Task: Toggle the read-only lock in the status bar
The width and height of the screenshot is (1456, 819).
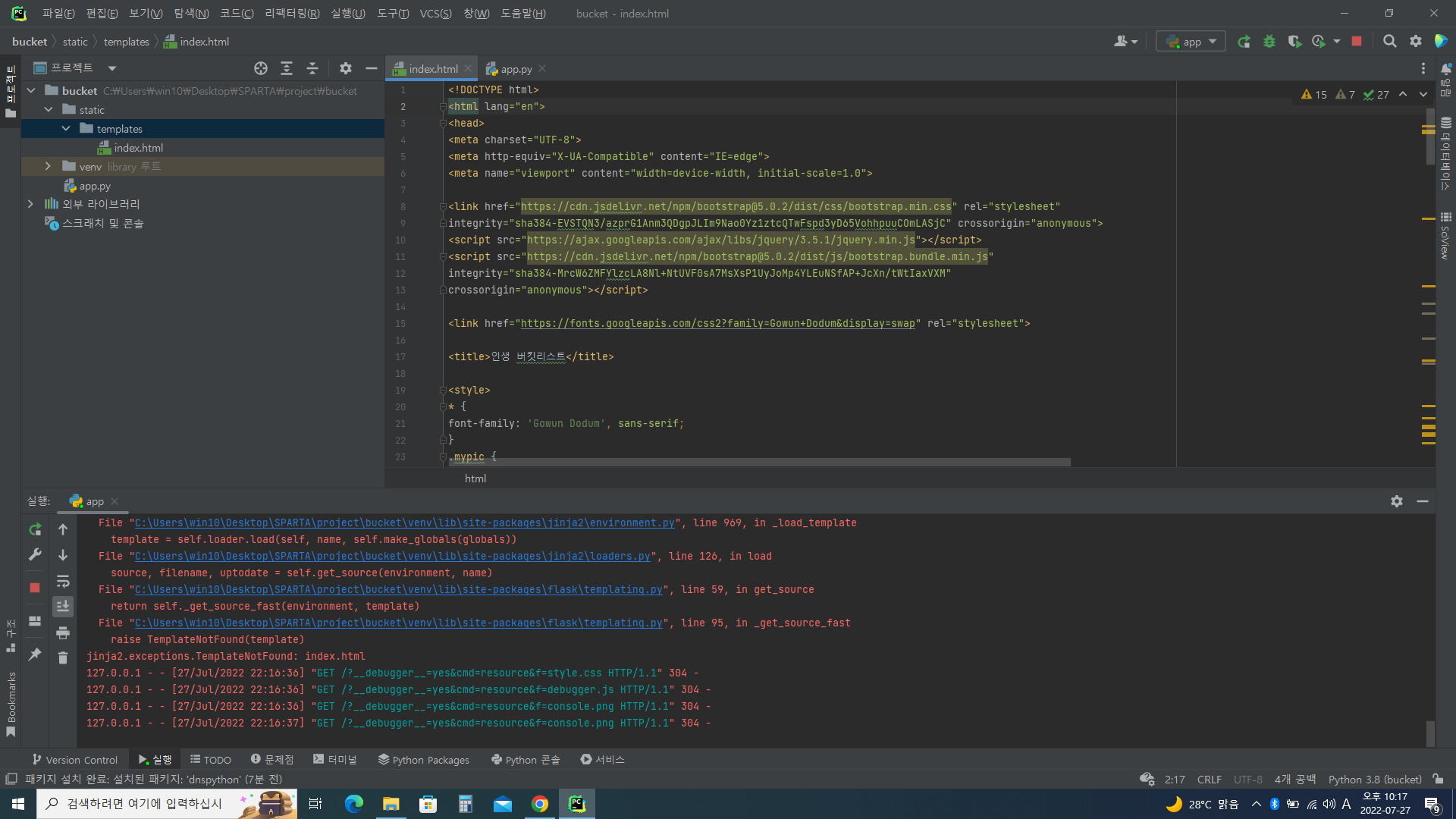Action: [x=1438, y=779]
